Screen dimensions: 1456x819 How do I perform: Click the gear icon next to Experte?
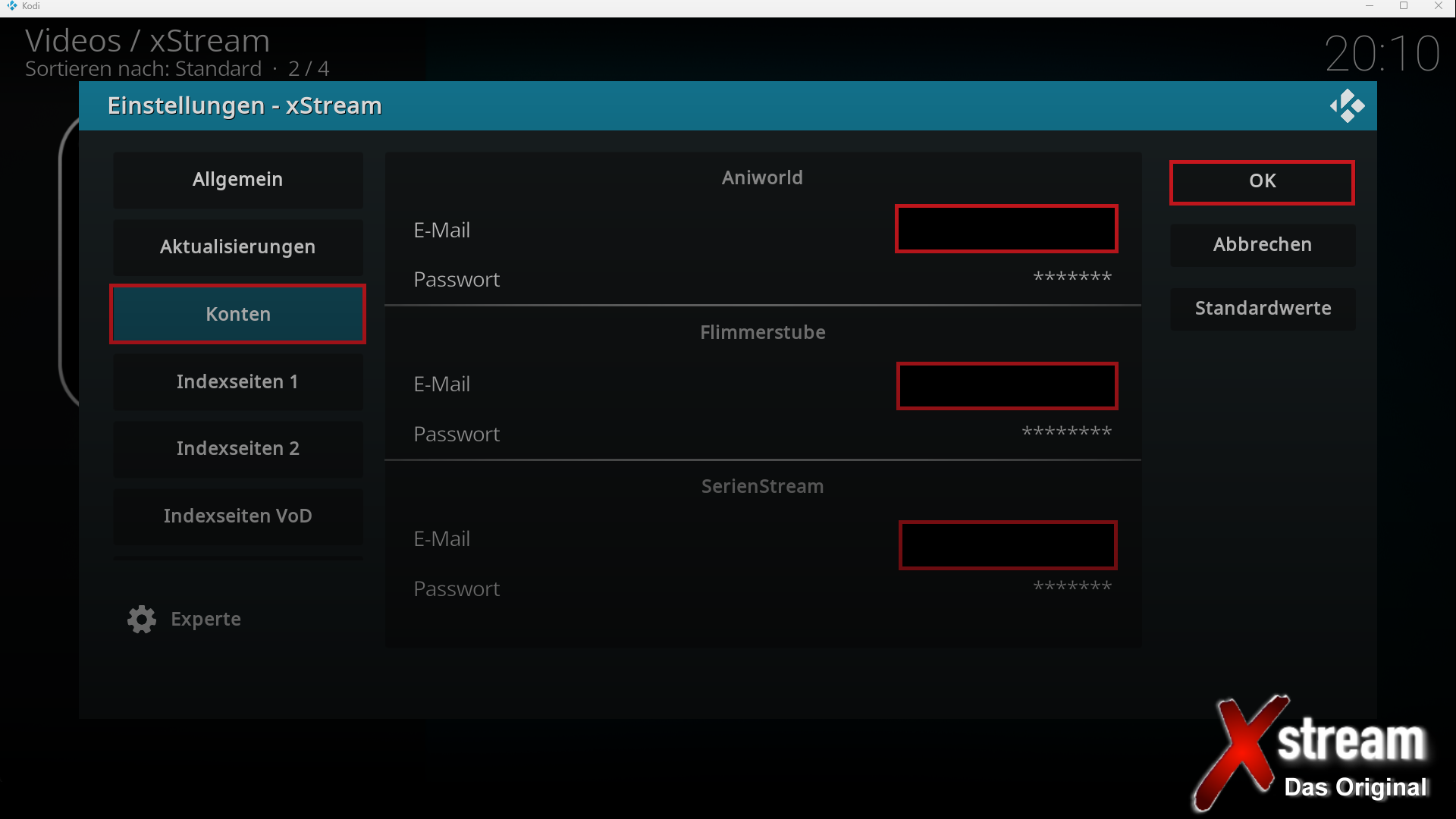click(x=142, y=620)
